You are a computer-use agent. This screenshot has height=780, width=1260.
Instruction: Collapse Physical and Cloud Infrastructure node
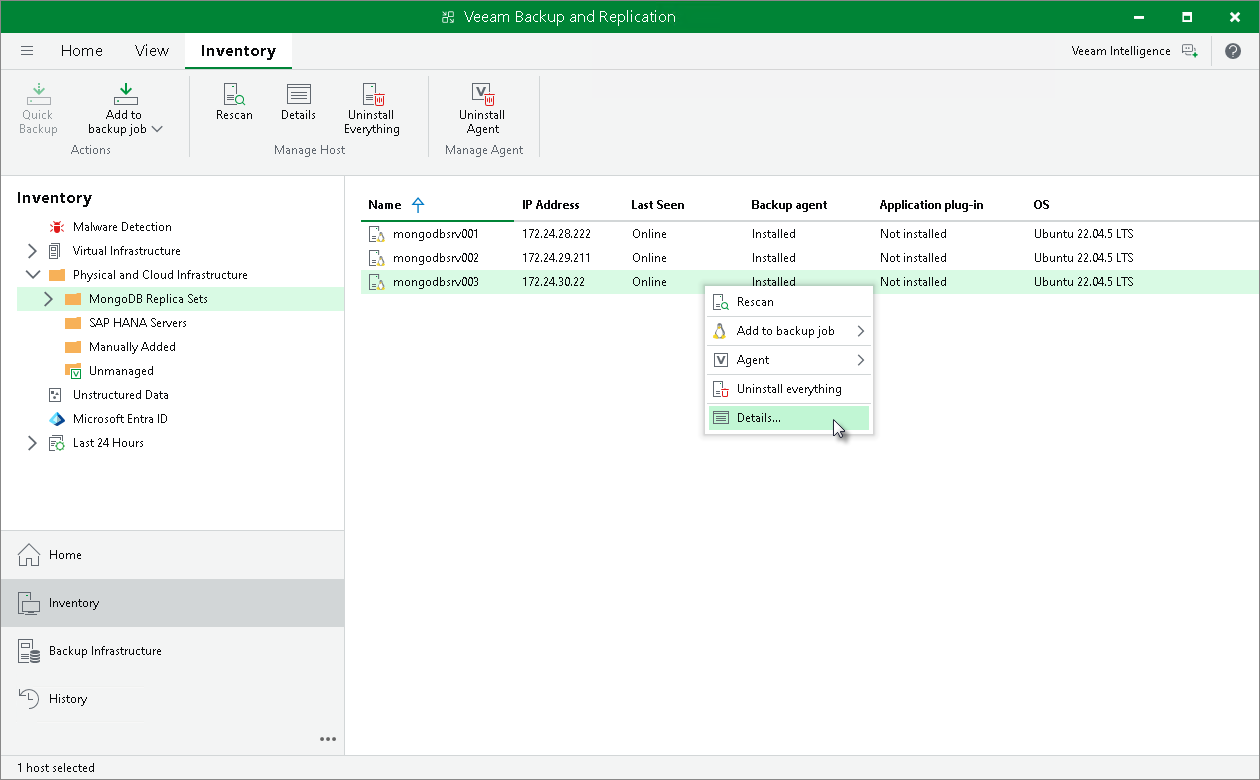click(32, 275)
